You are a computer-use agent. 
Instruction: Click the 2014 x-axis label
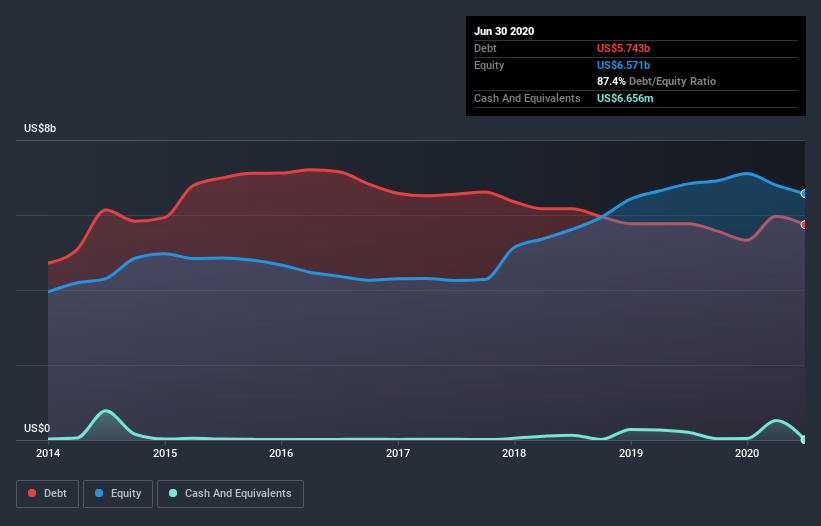click(48, 453)
